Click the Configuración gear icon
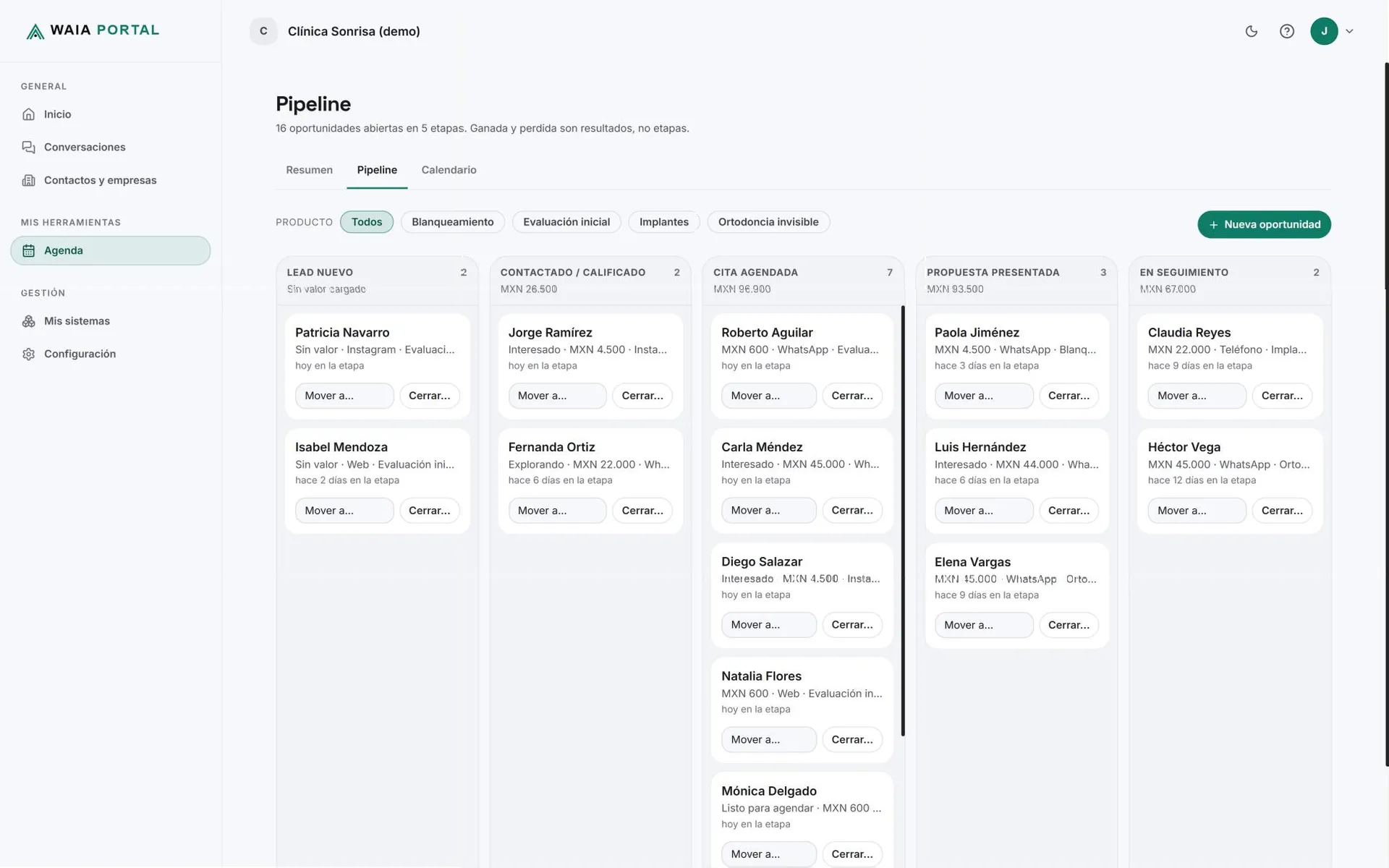The height and width of the screenshot is (868, 1389). click(x=28, y=354)
